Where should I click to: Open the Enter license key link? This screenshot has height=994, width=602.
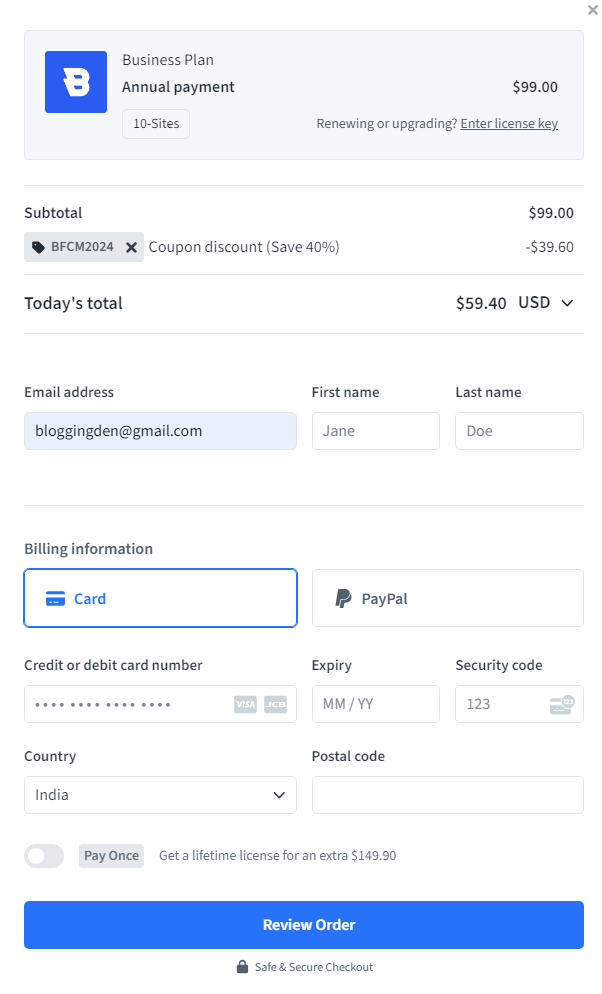point(508,123)
